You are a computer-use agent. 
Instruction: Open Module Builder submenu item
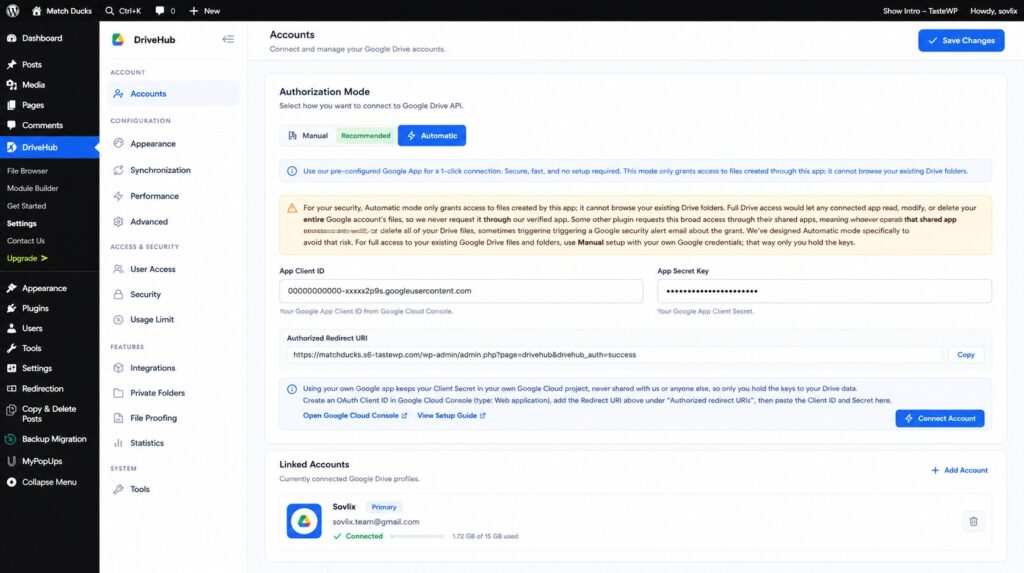(33, 188)
